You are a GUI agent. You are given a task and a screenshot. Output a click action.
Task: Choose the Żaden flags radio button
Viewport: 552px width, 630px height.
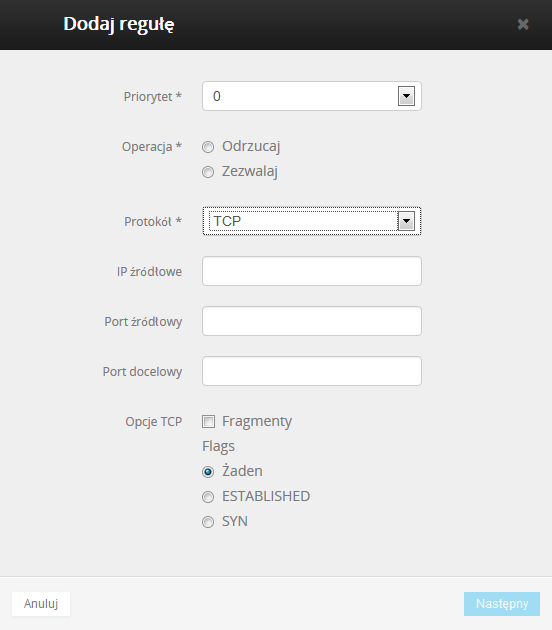tap(208, 472)
